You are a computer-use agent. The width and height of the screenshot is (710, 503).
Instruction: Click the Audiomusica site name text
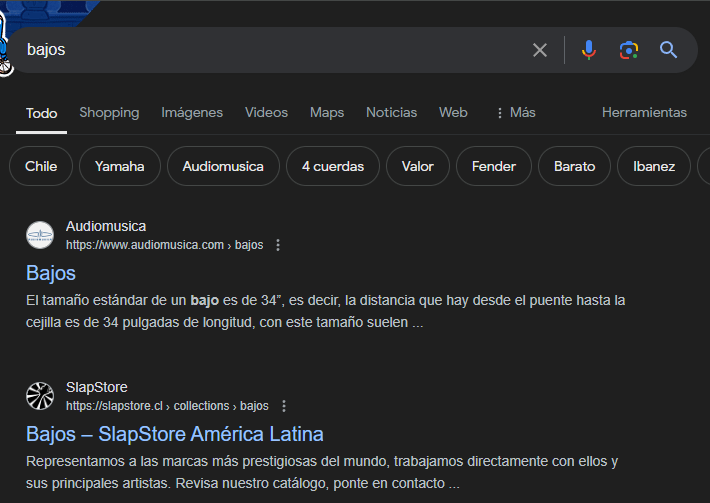(x=106, y=226)
